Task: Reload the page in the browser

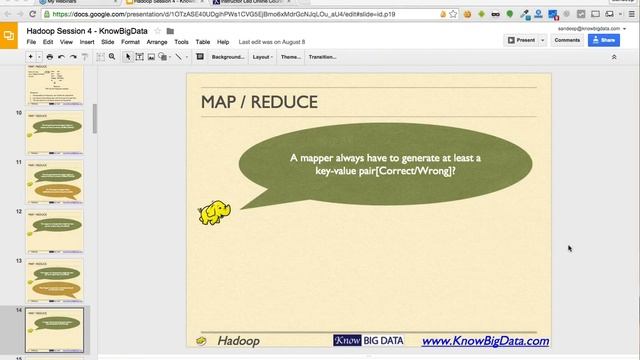Action: (x=33, y=14)
